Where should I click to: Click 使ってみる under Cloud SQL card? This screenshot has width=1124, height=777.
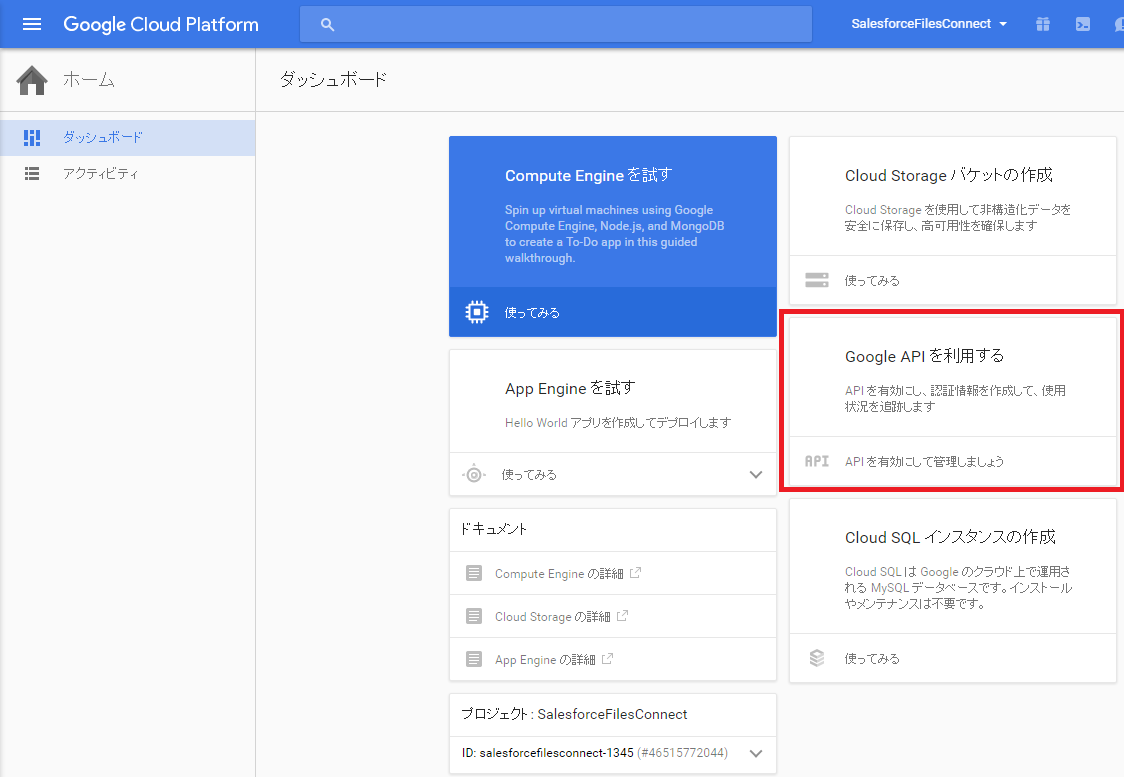872,659
